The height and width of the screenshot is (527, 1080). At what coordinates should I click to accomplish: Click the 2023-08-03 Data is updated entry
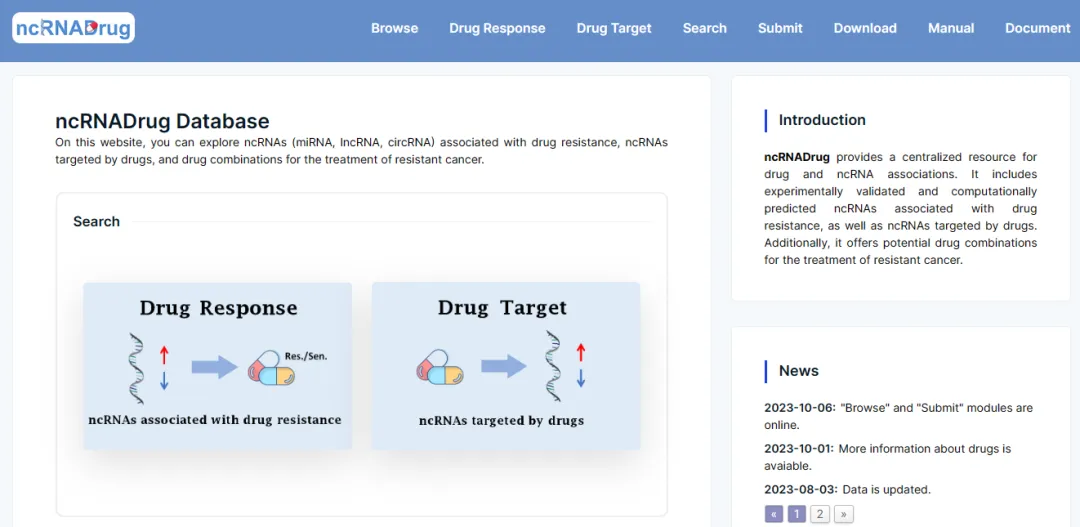[x=847, y=490]
